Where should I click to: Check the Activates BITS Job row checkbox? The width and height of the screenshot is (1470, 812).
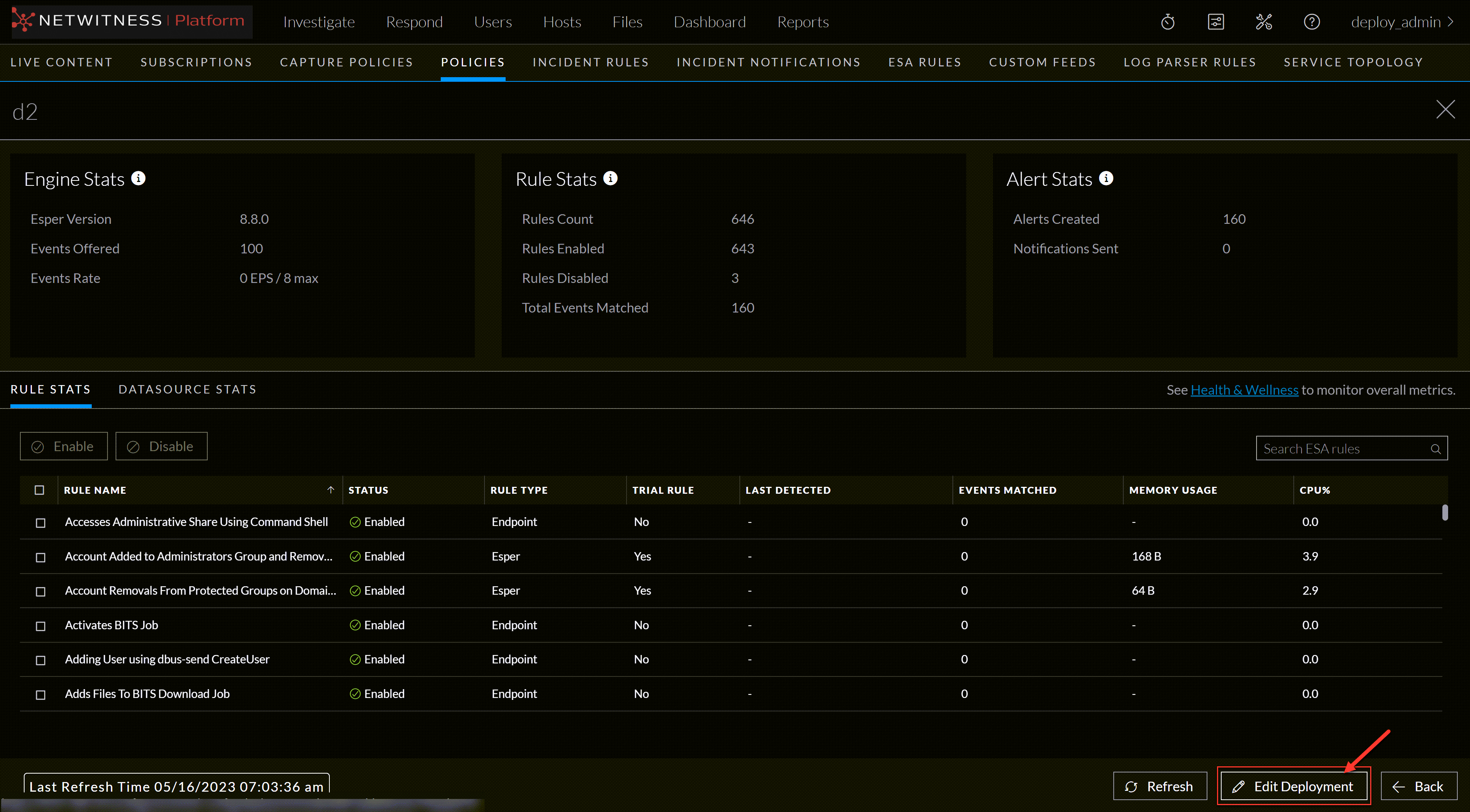[40, 626]
